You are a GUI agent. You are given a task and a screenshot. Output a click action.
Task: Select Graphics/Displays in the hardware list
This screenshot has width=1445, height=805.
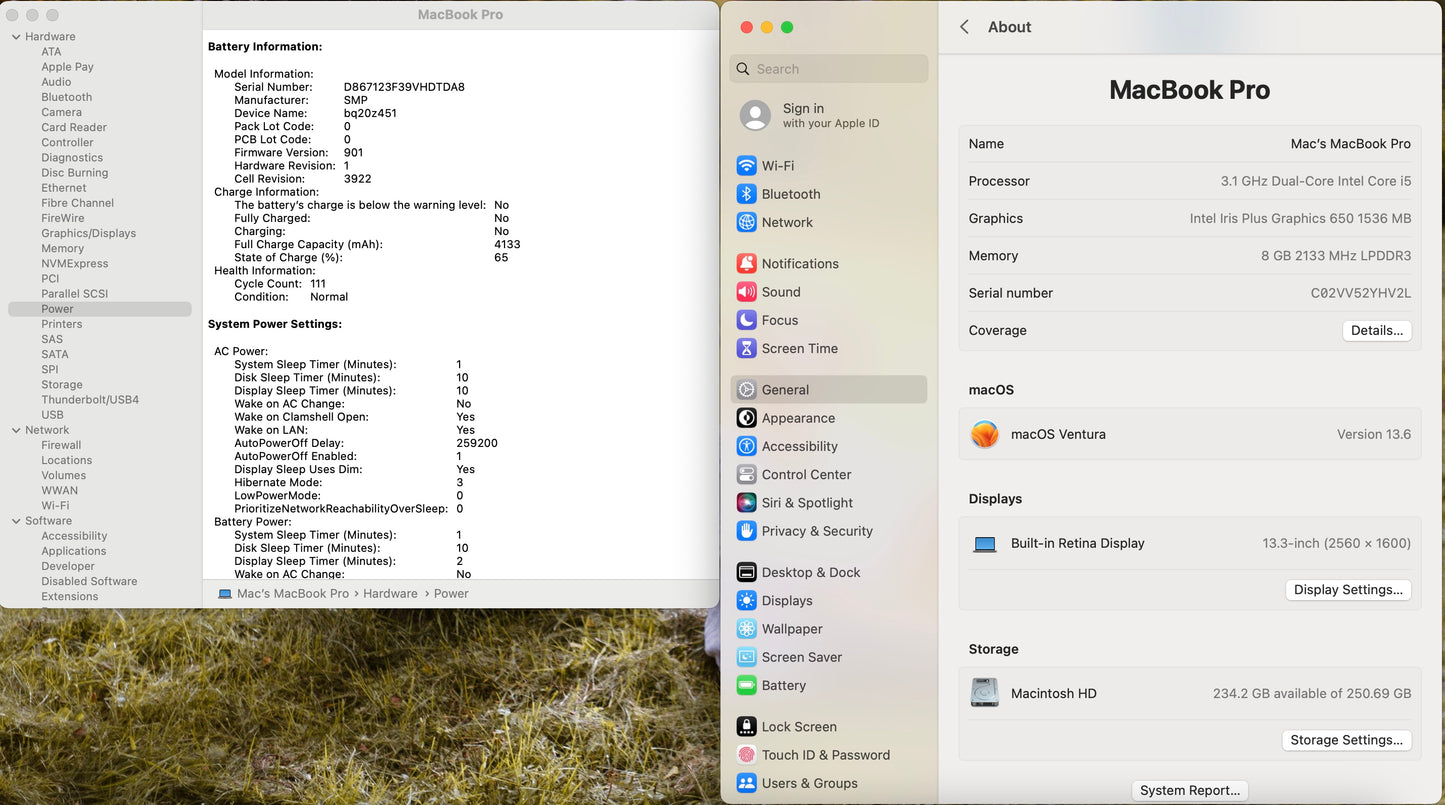88,233
